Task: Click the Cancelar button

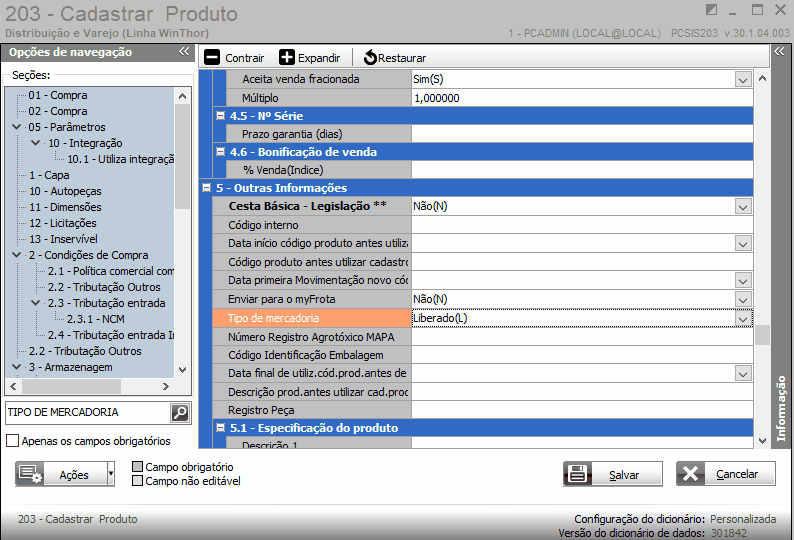Action: 726,474
